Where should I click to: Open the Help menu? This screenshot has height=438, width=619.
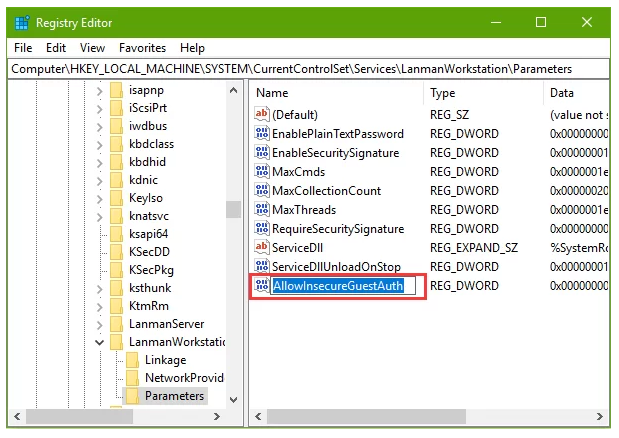tap(192, 48)
